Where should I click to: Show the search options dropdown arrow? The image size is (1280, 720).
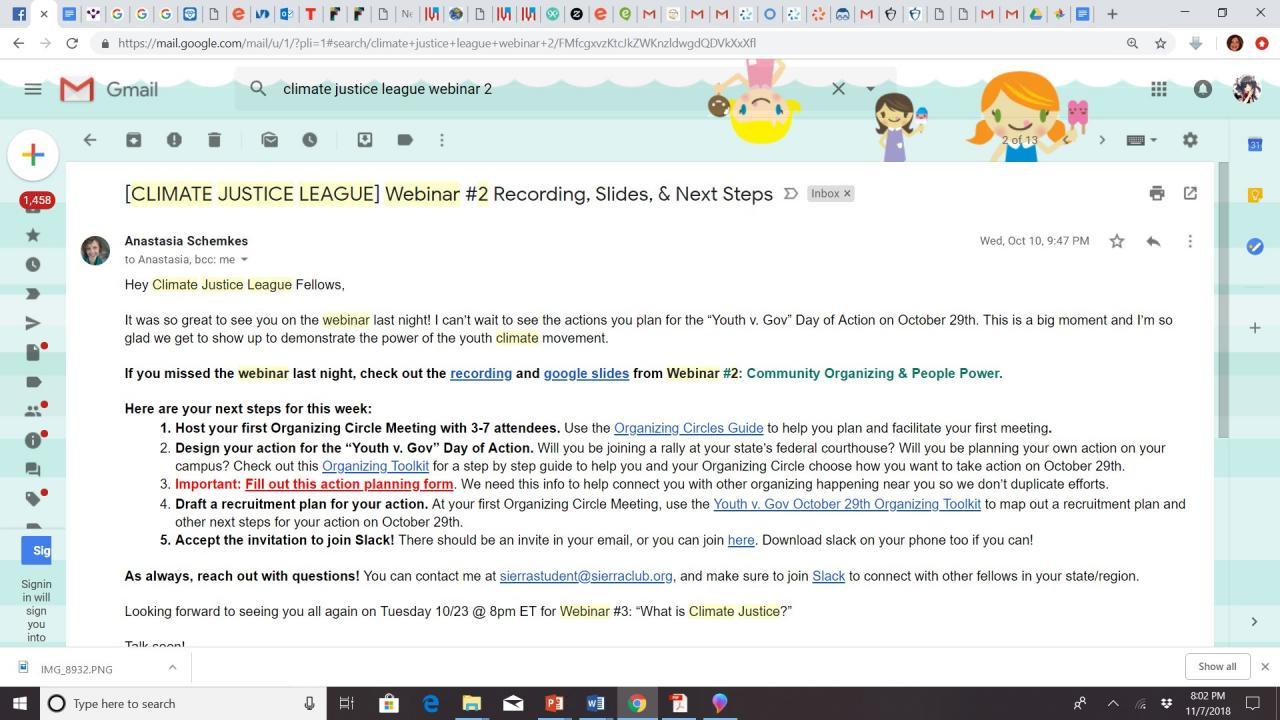coord(870,89)
